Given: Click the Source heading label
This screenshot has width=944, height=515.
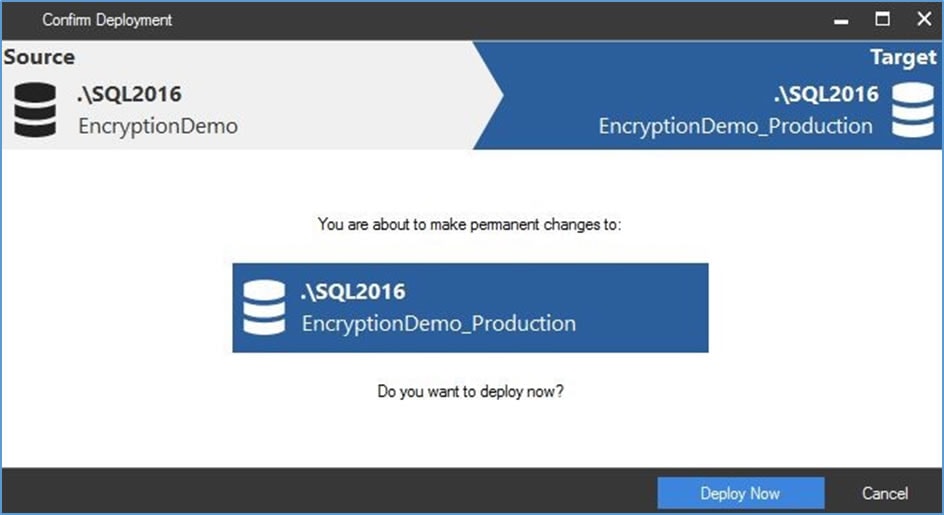Looking at the screenshot, I should 39,57.
